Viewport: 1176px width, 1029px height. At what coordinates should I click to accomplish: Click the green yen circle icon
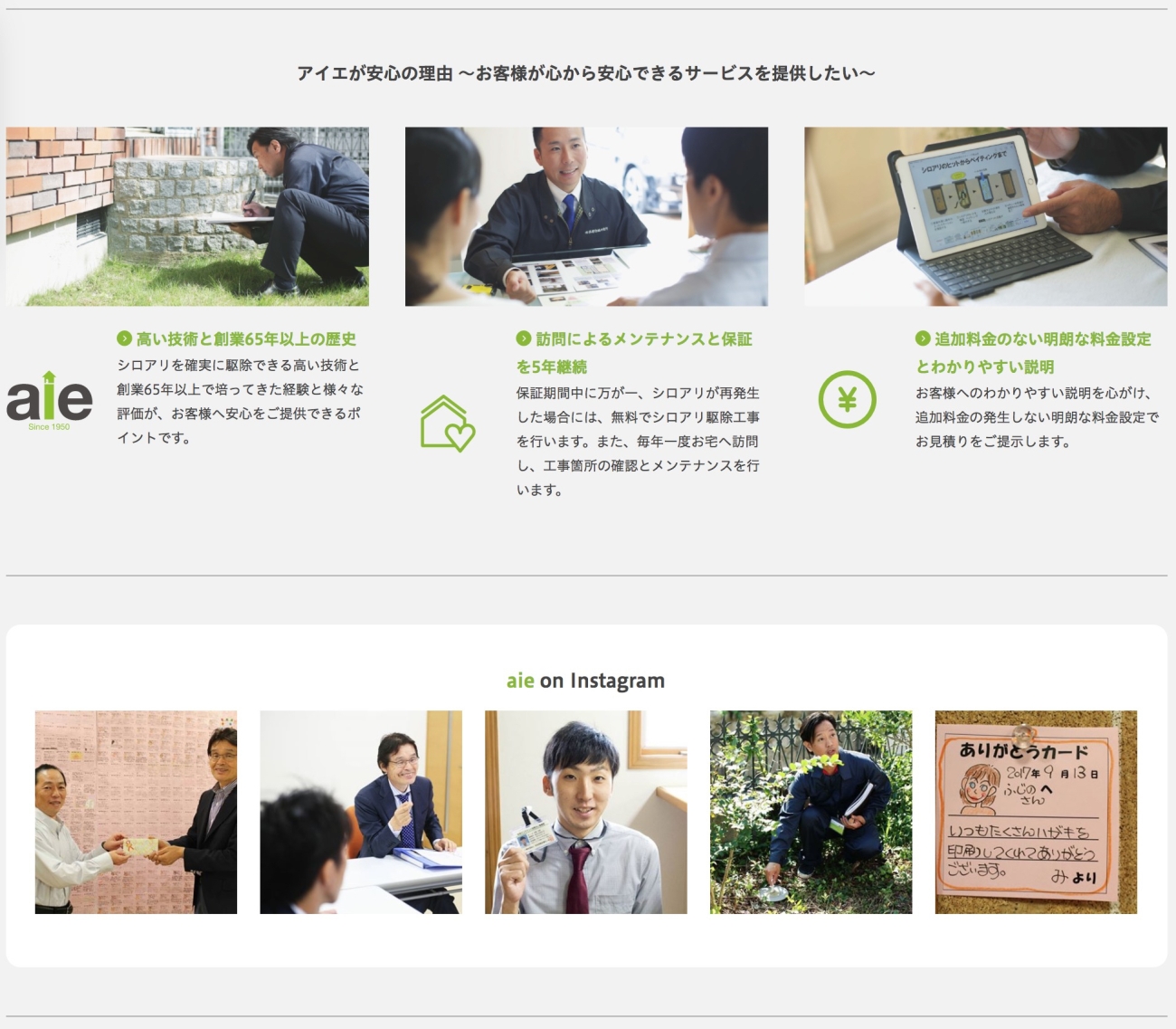847,399
